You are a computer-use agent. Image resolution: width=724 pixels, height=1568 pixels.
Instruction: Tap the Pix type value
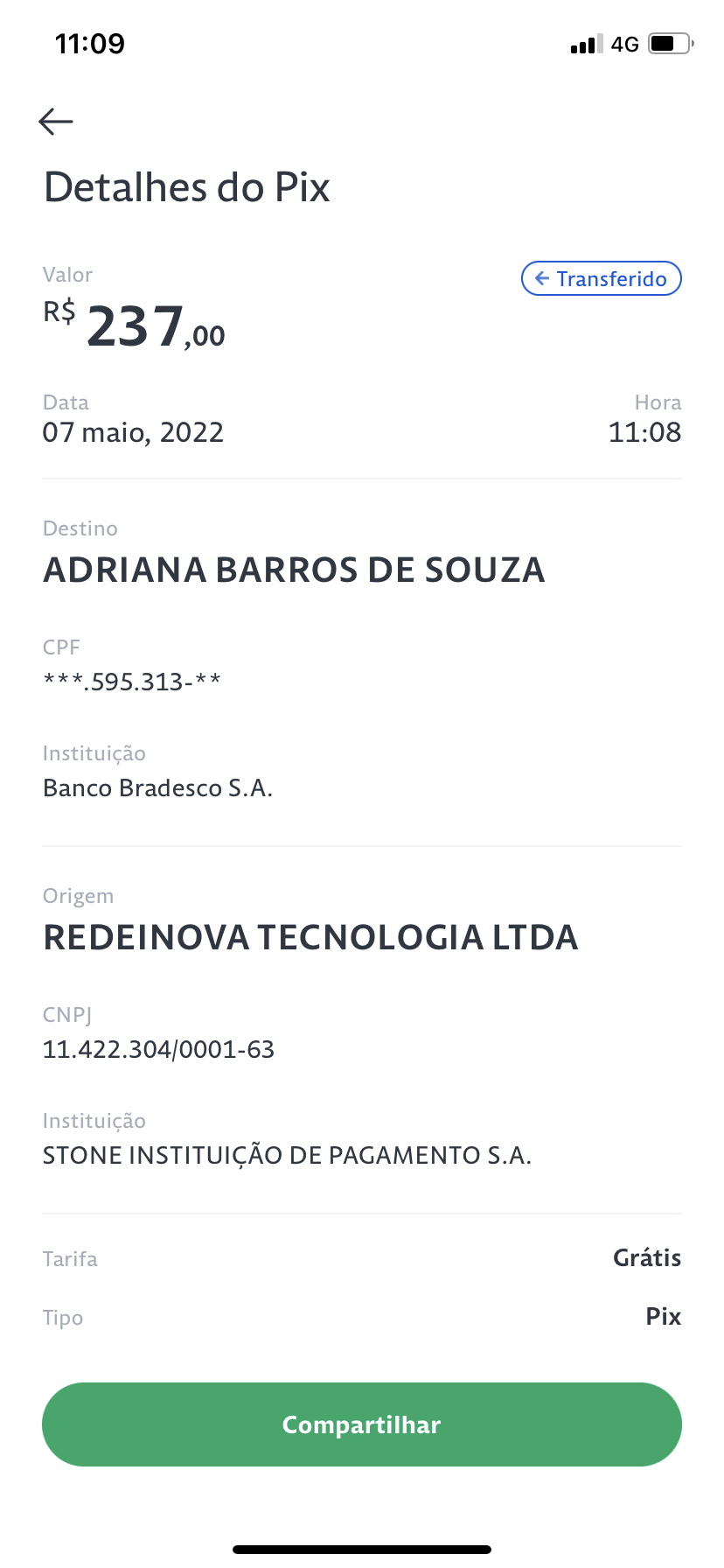pos(664,1317)
